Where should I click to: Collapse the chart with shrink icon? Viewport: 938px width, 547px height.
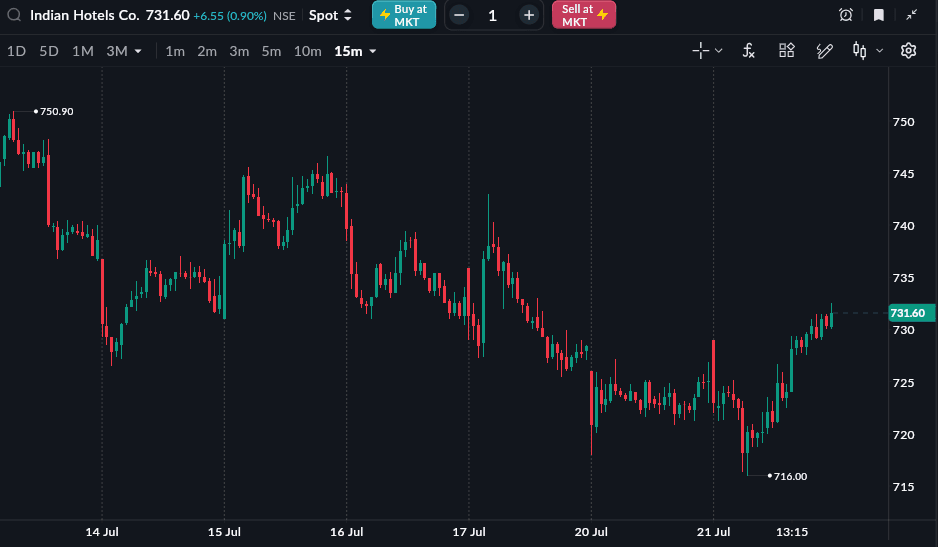tap(912, 15)
